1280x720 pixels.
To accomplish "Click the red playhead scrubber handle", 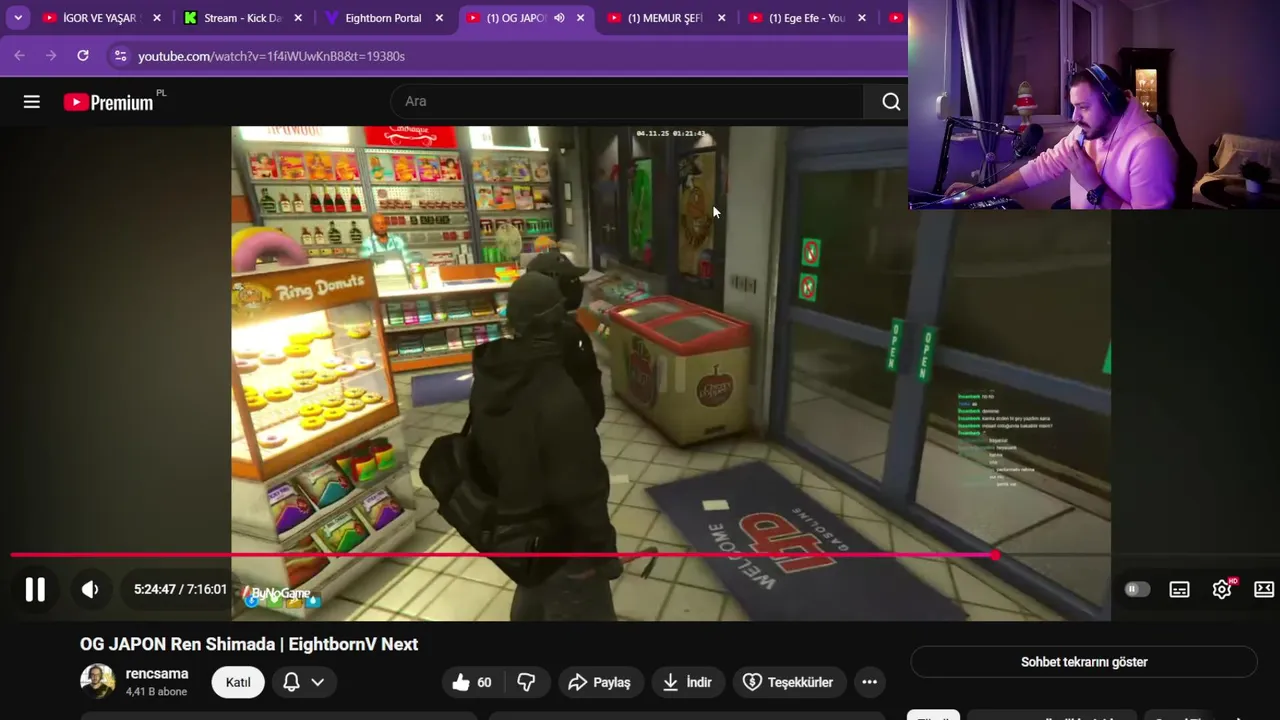I will 996,555.
